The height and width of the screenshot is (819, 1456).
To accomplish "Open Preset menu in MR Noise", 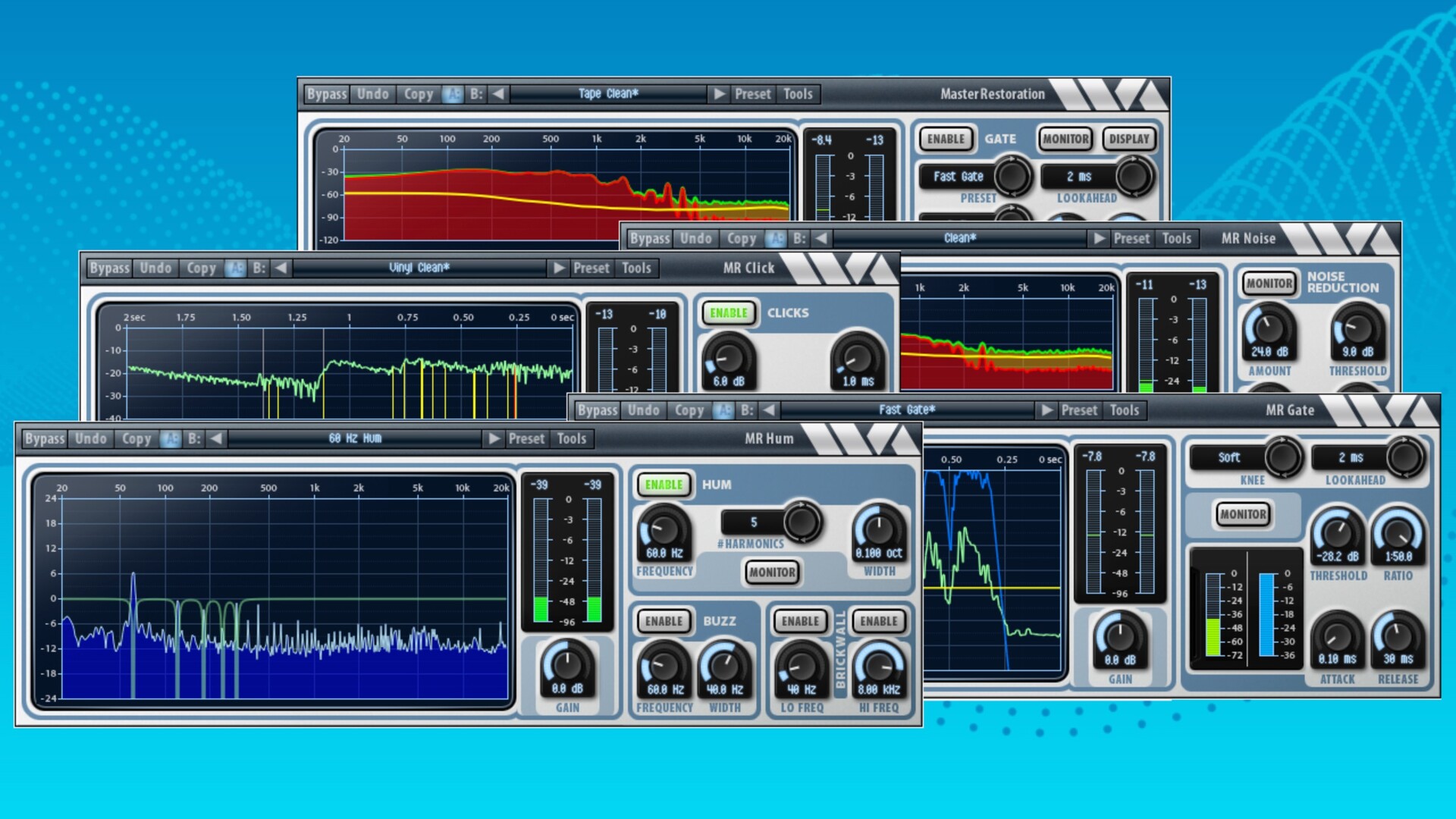I will [1131, 238].
